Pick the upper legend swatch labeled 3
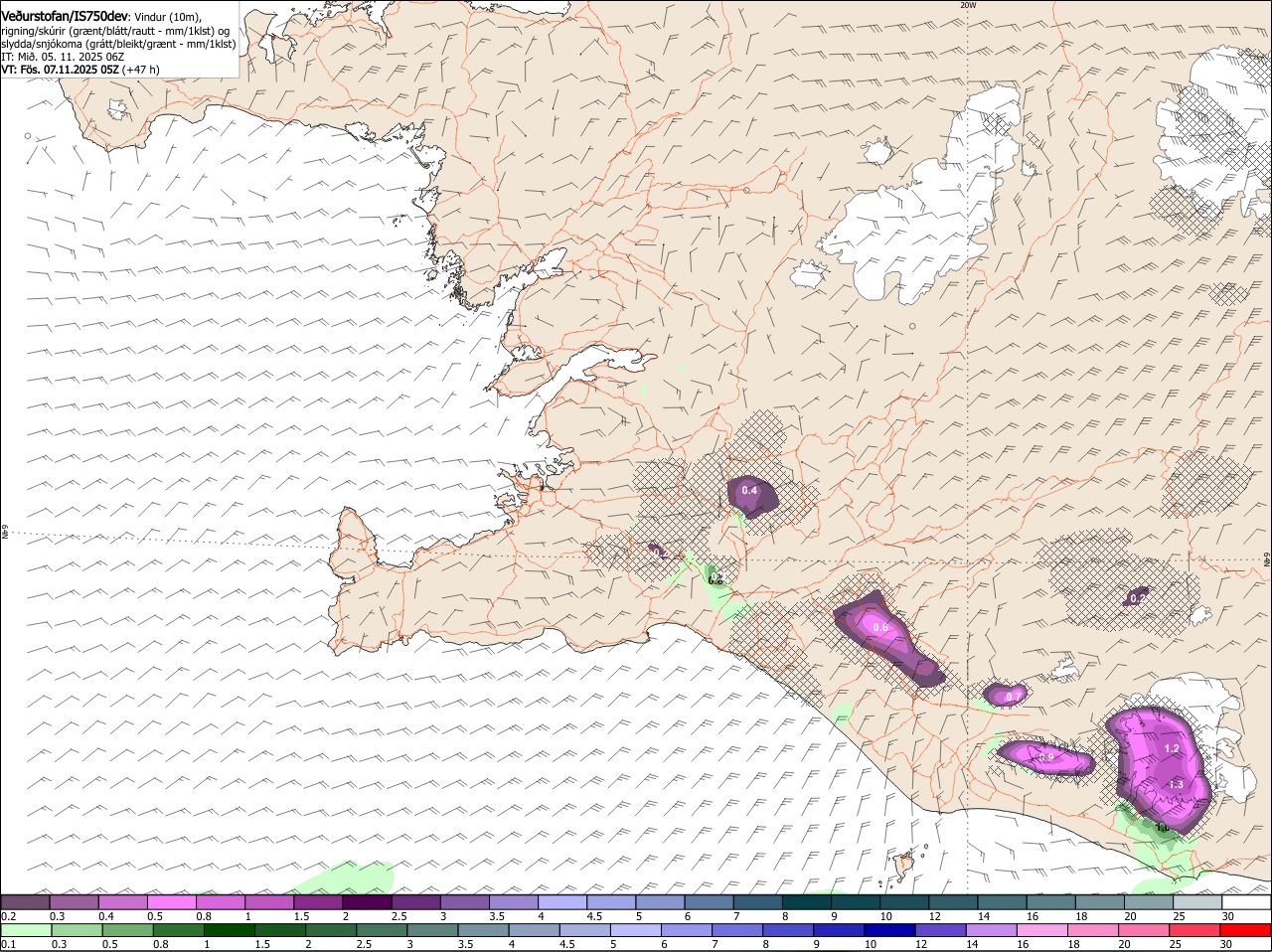 point(465,902)
